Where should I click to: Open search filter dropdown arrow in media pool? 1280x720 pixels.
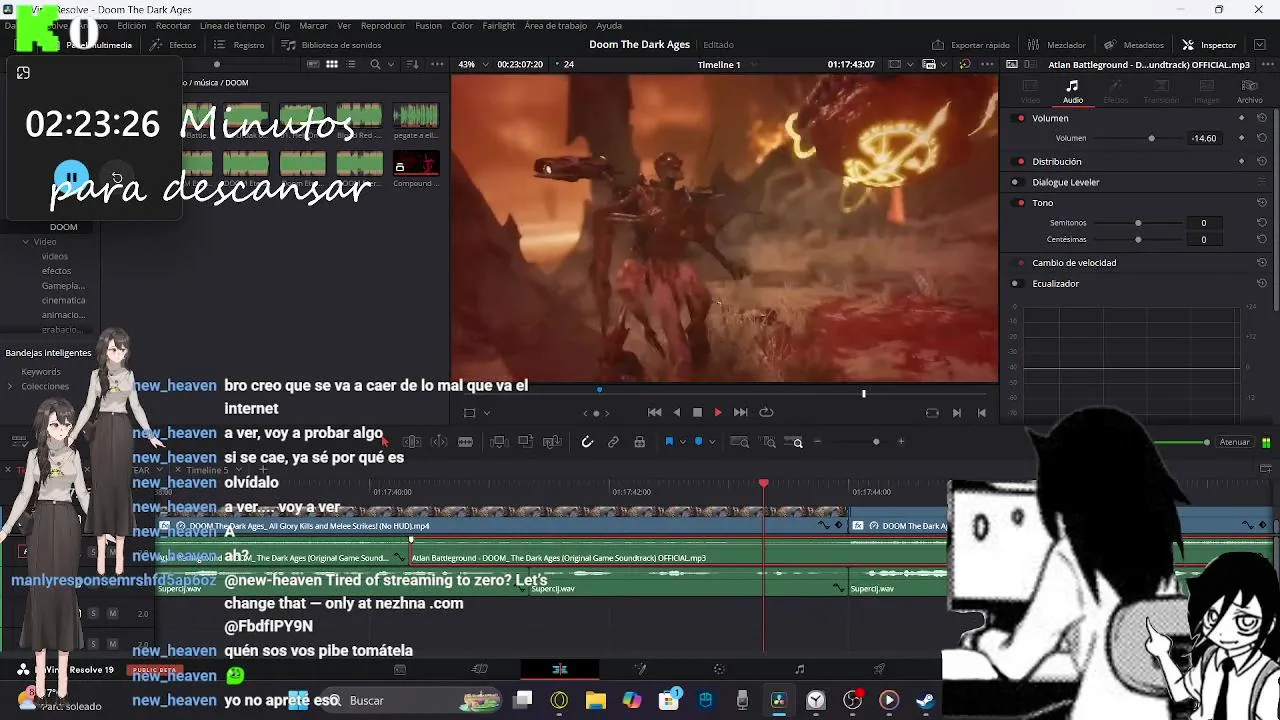click(390, 64)
